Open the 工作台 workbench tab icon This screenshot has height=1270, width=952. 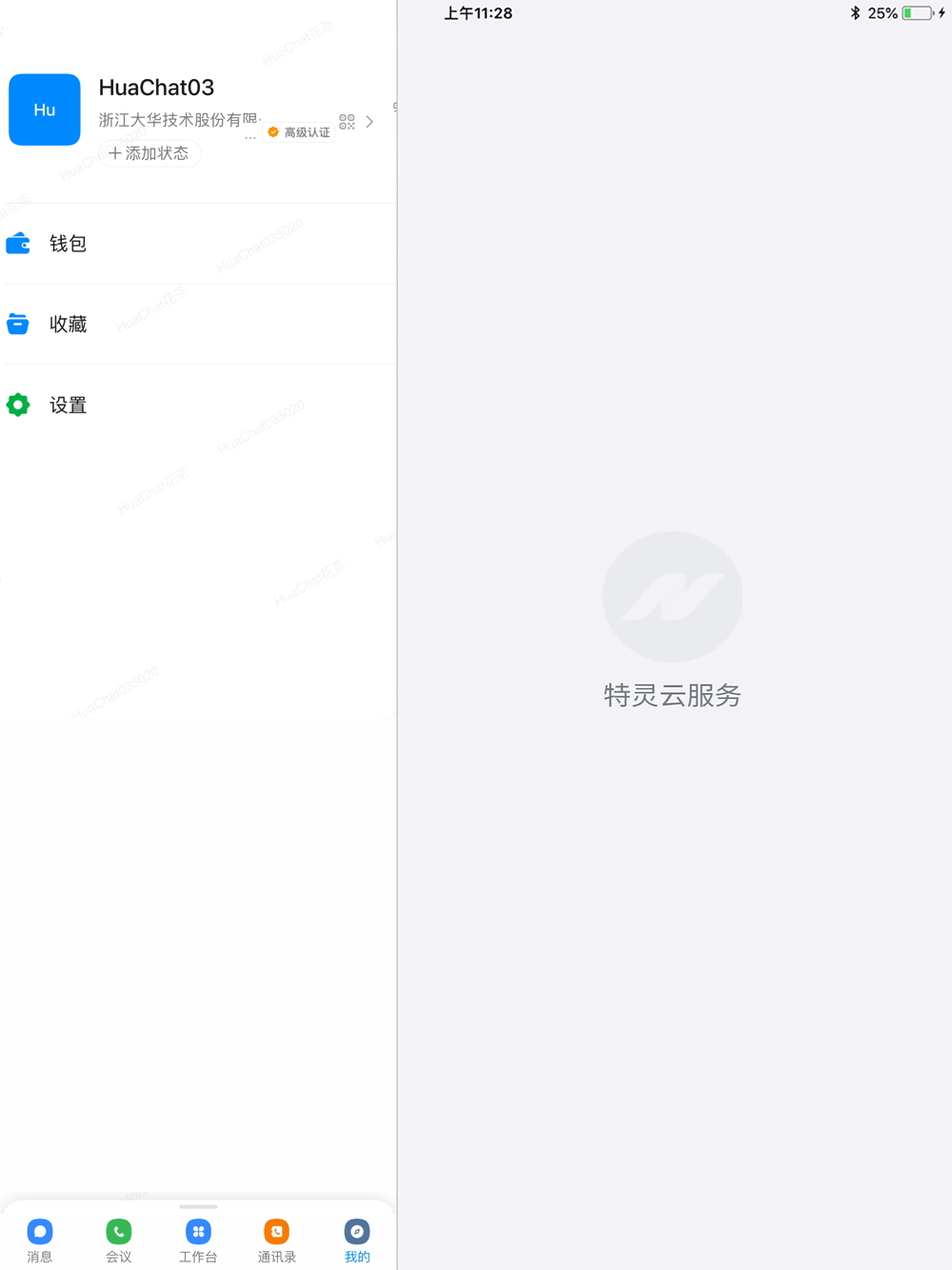[198, 1231]
